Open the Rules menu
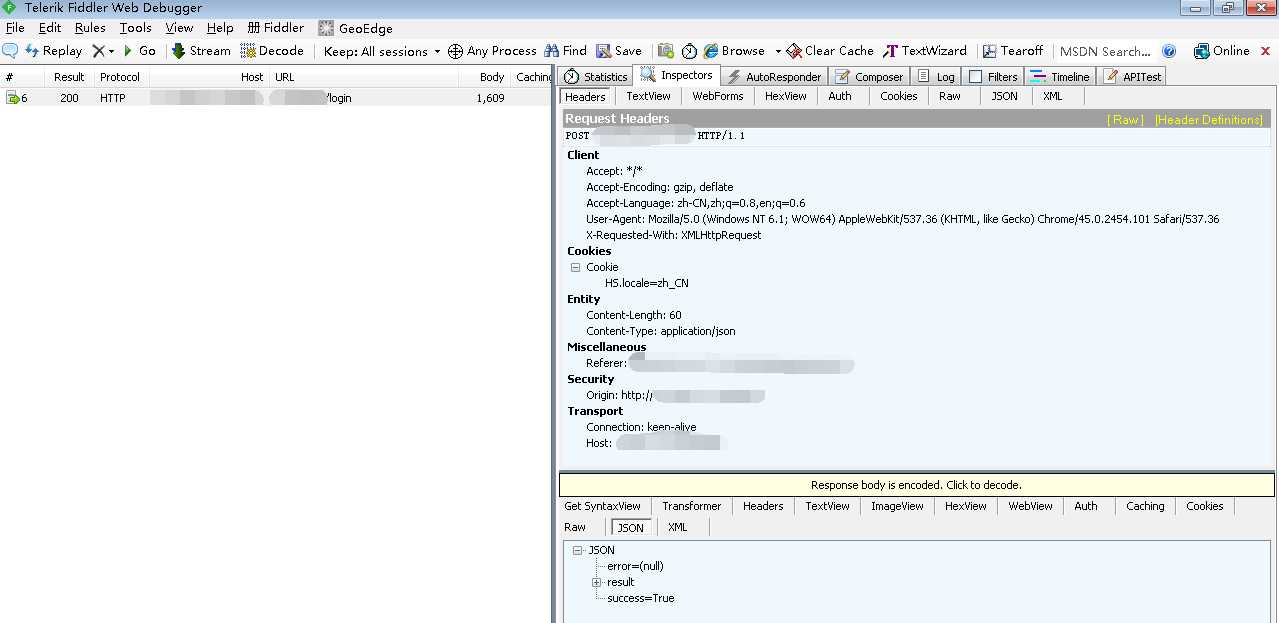This screenshot has width=1279, height=623. click(90, 28)
